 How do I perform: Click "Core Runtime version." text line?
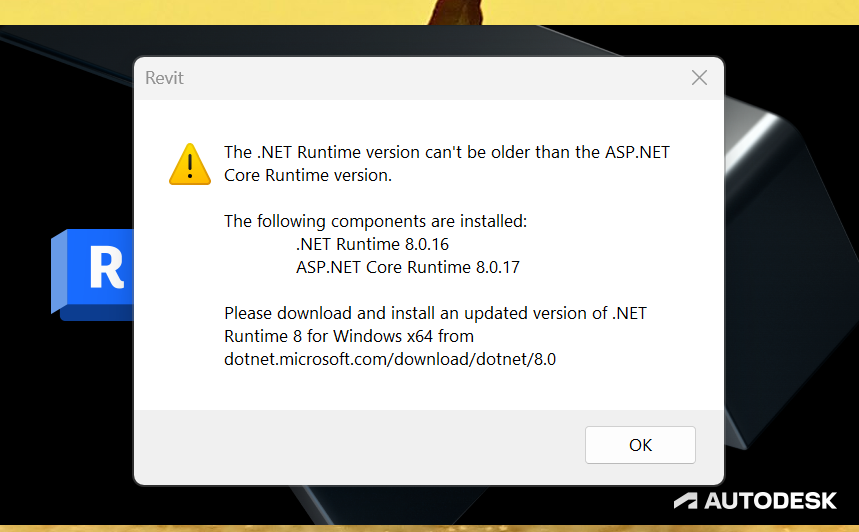coord(307,175)
